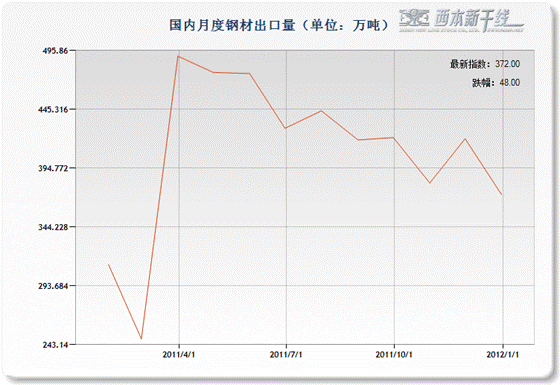This screenshot has height=385, width=560.
Task: Click the 2011/7/1 x-axis label
Action: pyautogui.click(x=286, y=354)
